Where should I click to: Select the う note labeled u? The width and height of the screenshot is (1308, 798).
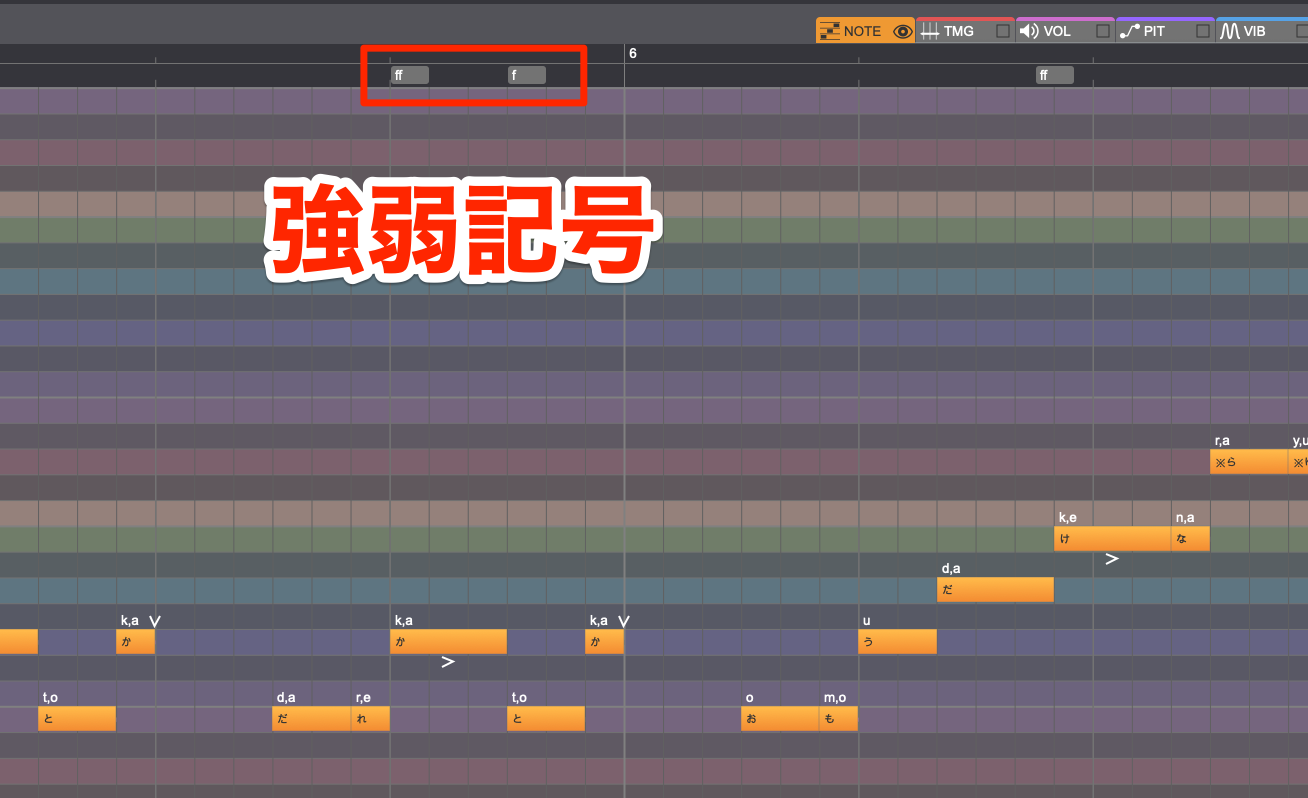pos(898,641)
